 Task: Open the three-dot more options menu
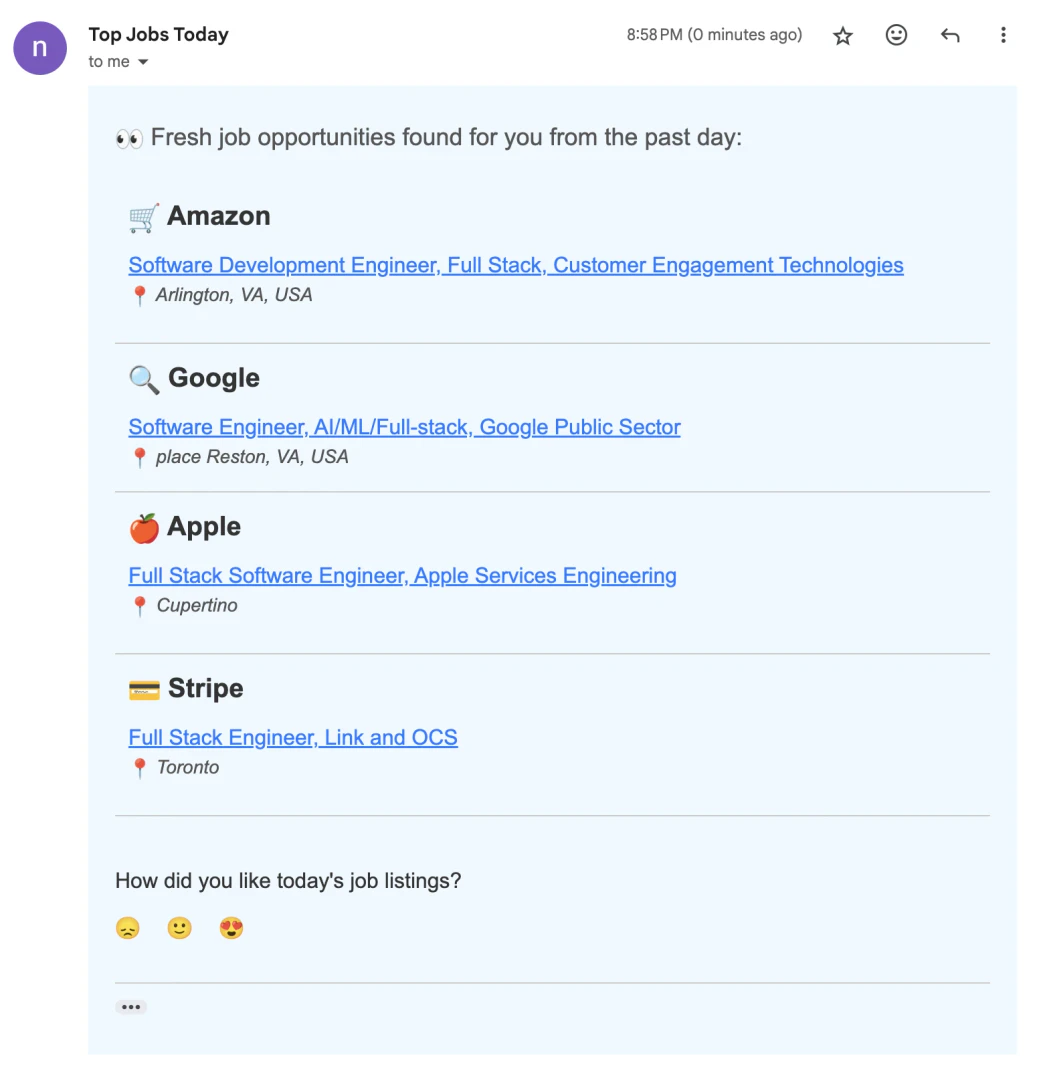[1003, 35]
